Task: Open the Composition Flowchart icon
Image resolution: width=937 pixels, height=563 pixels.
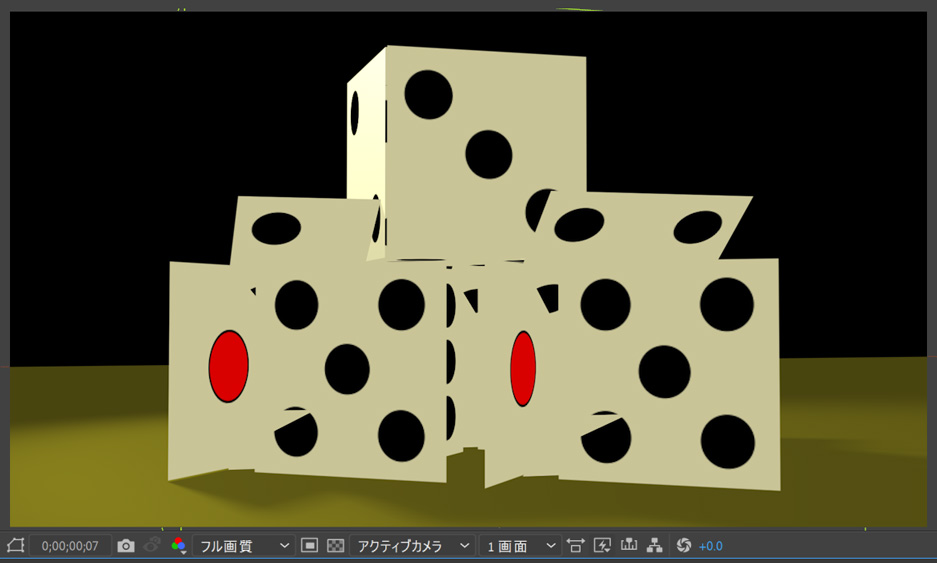Action: pos(655,545)
